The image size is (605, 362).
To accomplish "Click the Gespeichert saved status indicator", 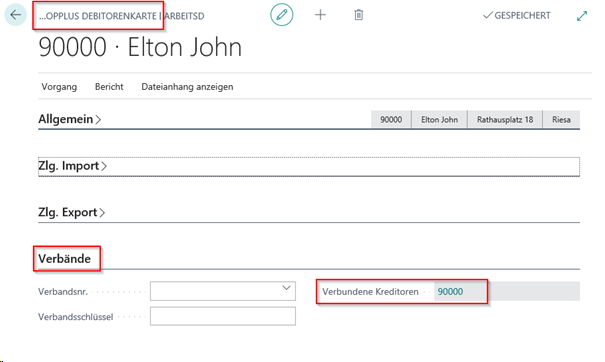I will point(517,15).
